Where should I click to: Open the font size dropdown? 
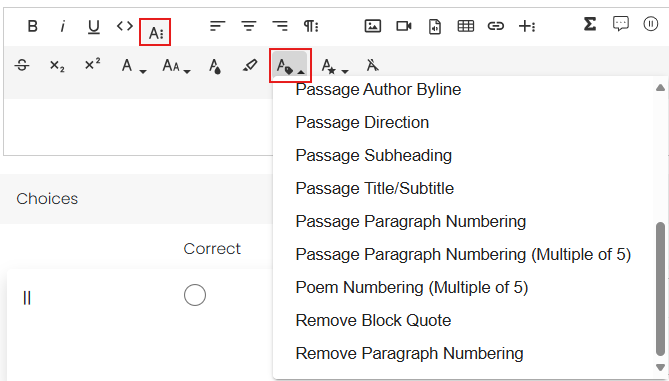(x=176, y=66)
